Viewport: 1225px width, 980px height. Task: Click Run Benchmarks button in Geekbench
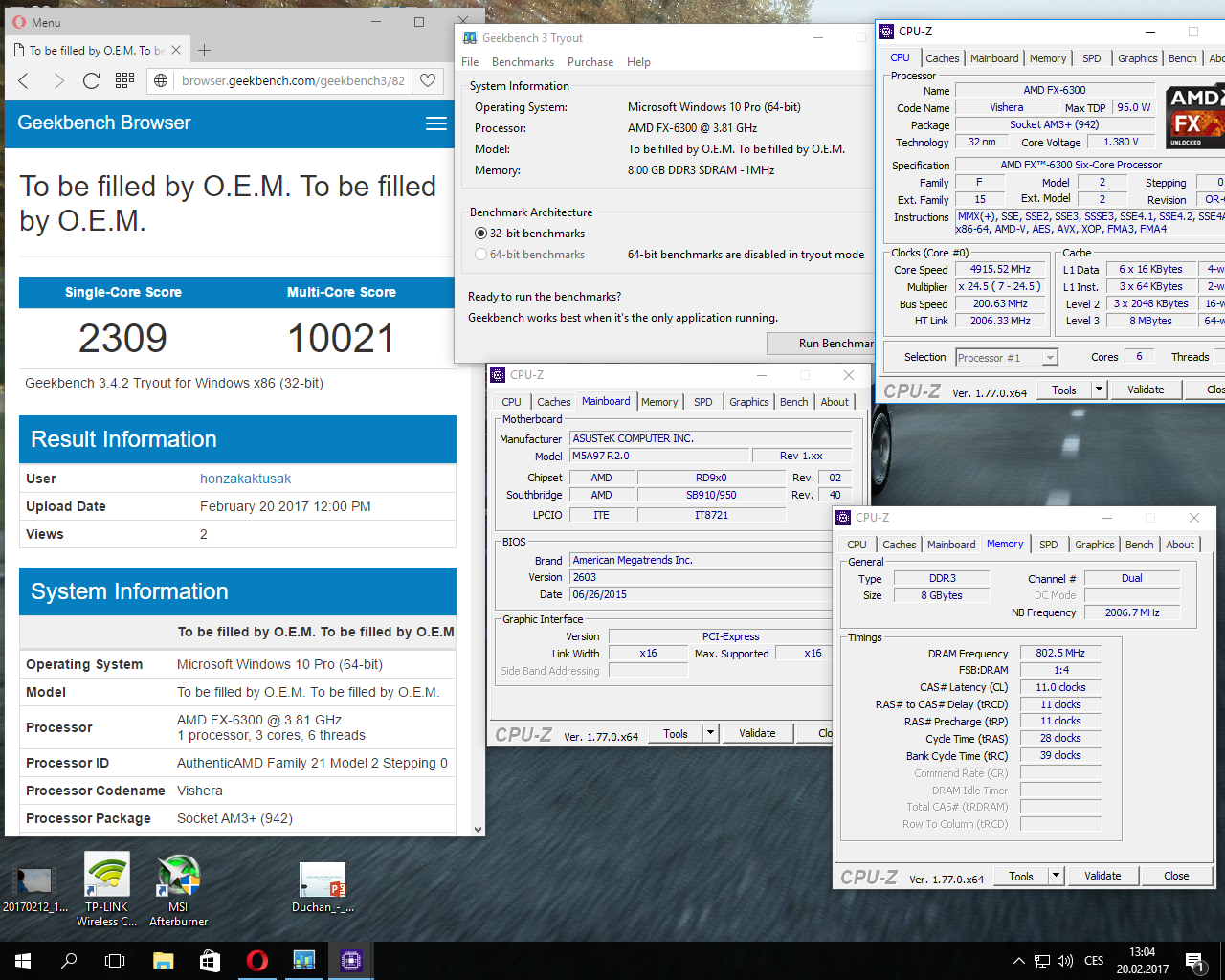click(x=821, y=344)
